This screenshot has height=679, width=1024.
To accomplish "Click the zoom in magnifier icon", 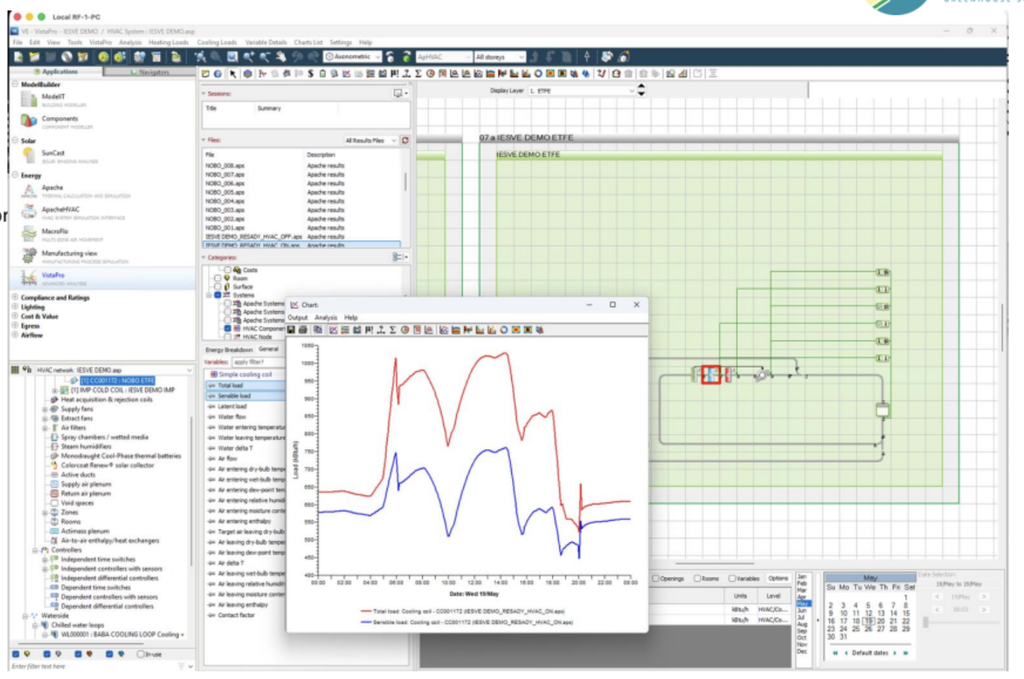I will 249,57.
